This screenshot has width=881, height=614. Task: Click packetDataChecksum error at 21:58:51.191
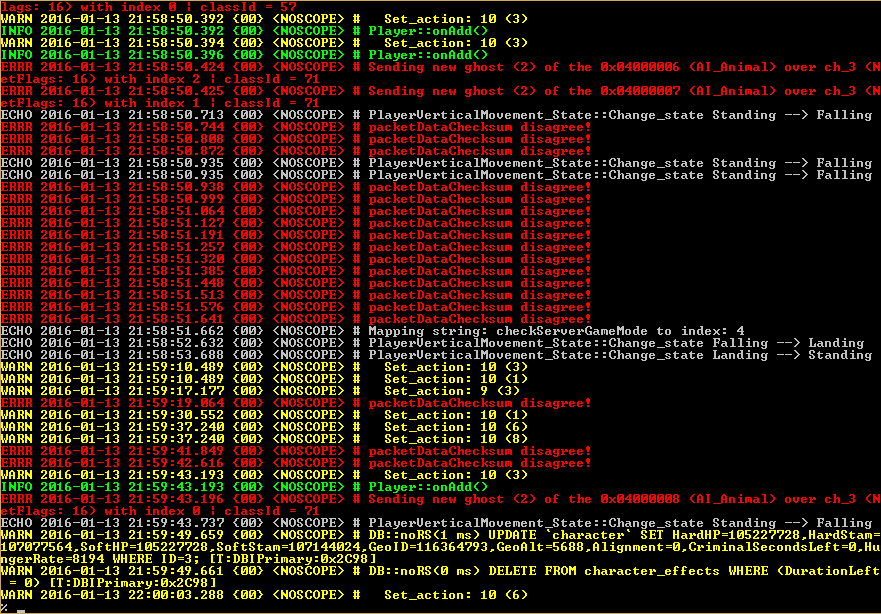coord(296,235)
